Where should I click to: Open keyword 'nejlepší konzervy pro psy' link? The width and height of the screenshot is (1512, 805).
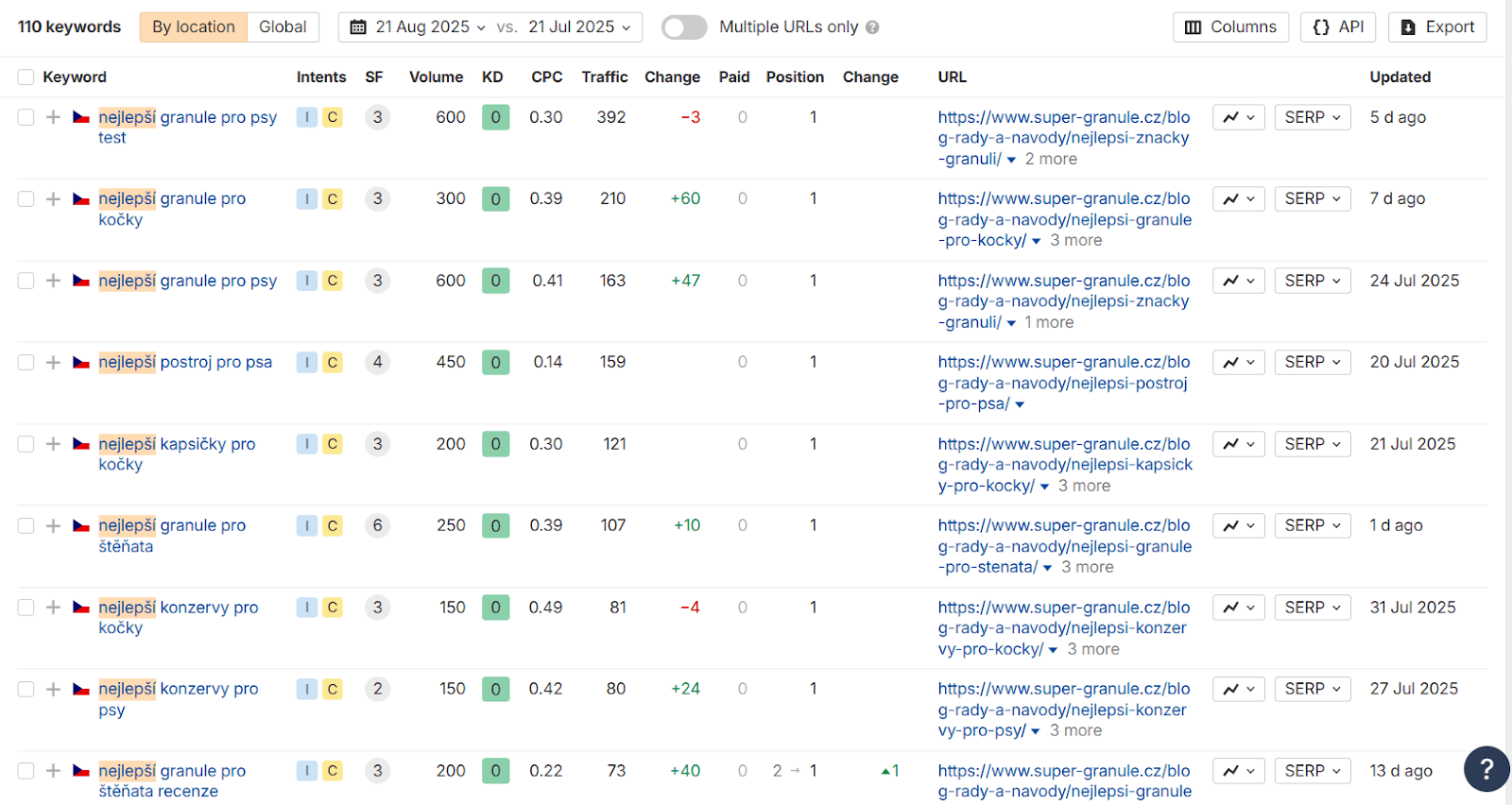pos(178,699)
